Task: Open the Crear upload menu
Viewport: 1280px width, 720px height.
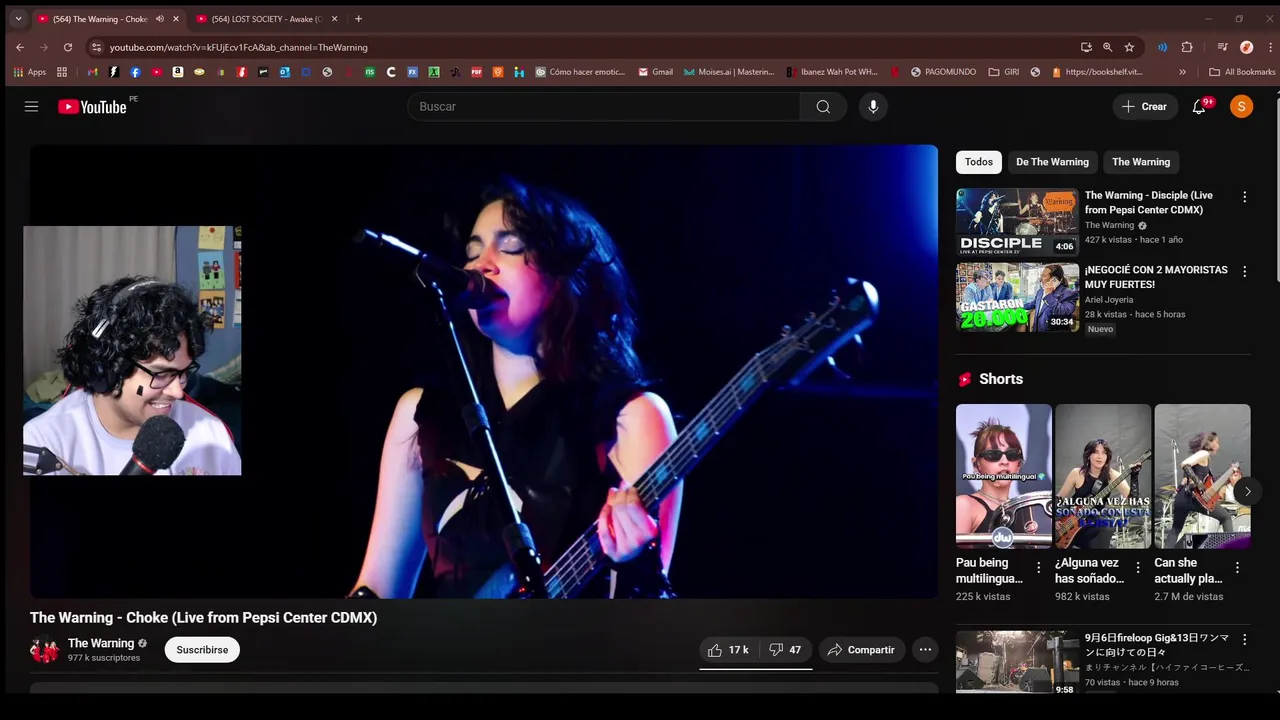Action: pos(1144,107)
